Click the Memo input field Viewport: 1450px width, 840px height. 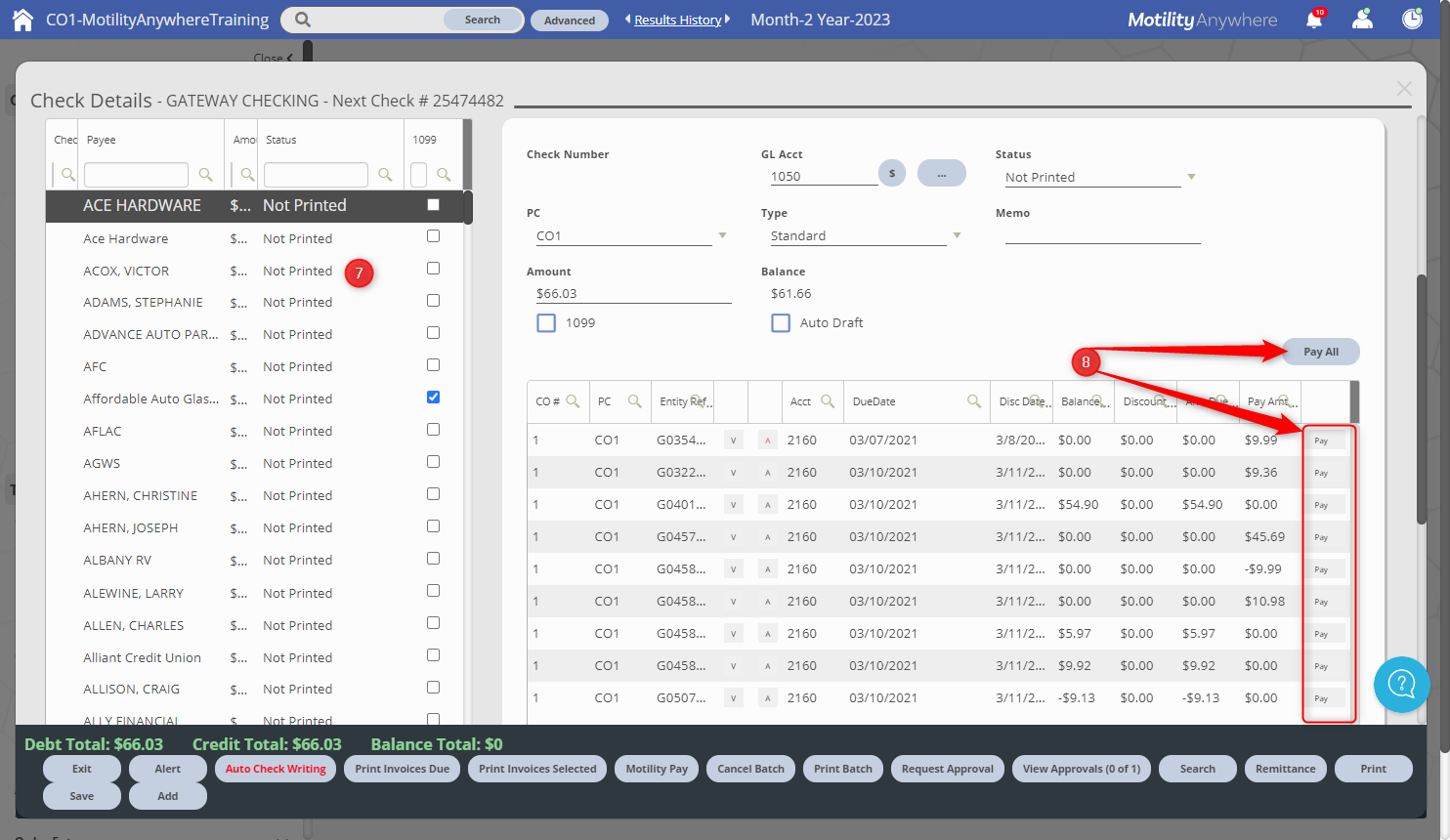[x=1102, y=234]
